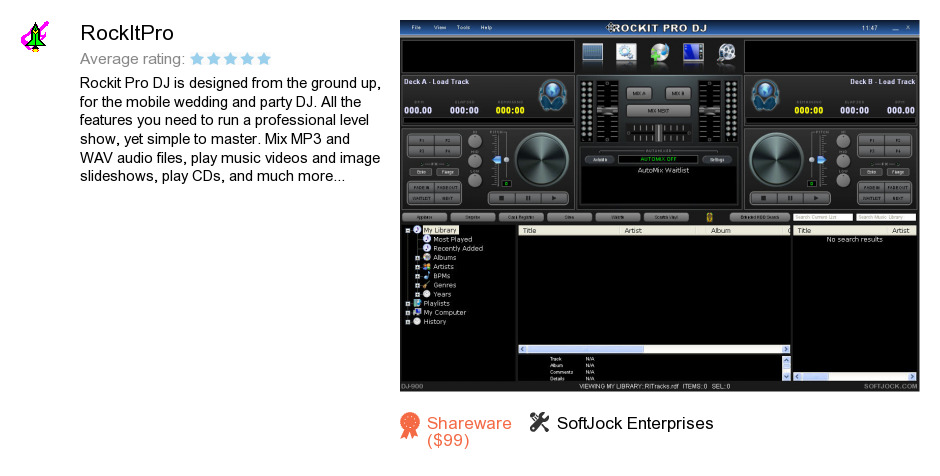The image size is (940, 476).
Task: Open the Help menu
Action: click(486, 28)
